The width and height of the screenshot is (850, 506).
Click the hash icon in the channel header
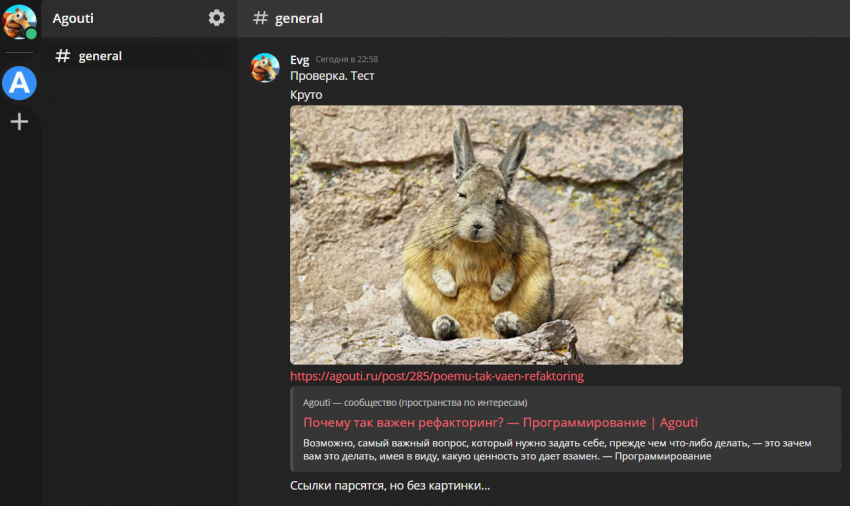[x=261, y=18]
